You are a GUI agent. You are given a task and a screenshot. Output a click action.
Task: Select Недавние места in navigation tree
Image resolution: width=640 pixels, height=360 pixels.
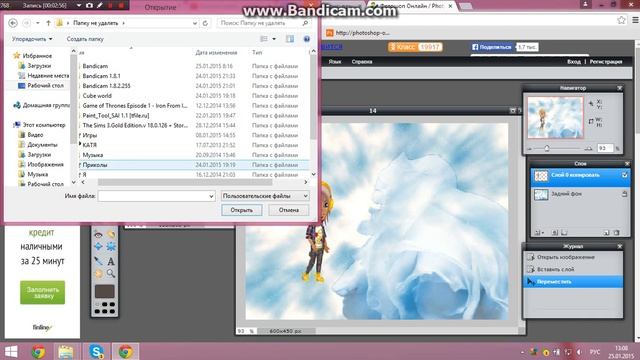coord(43,76)
